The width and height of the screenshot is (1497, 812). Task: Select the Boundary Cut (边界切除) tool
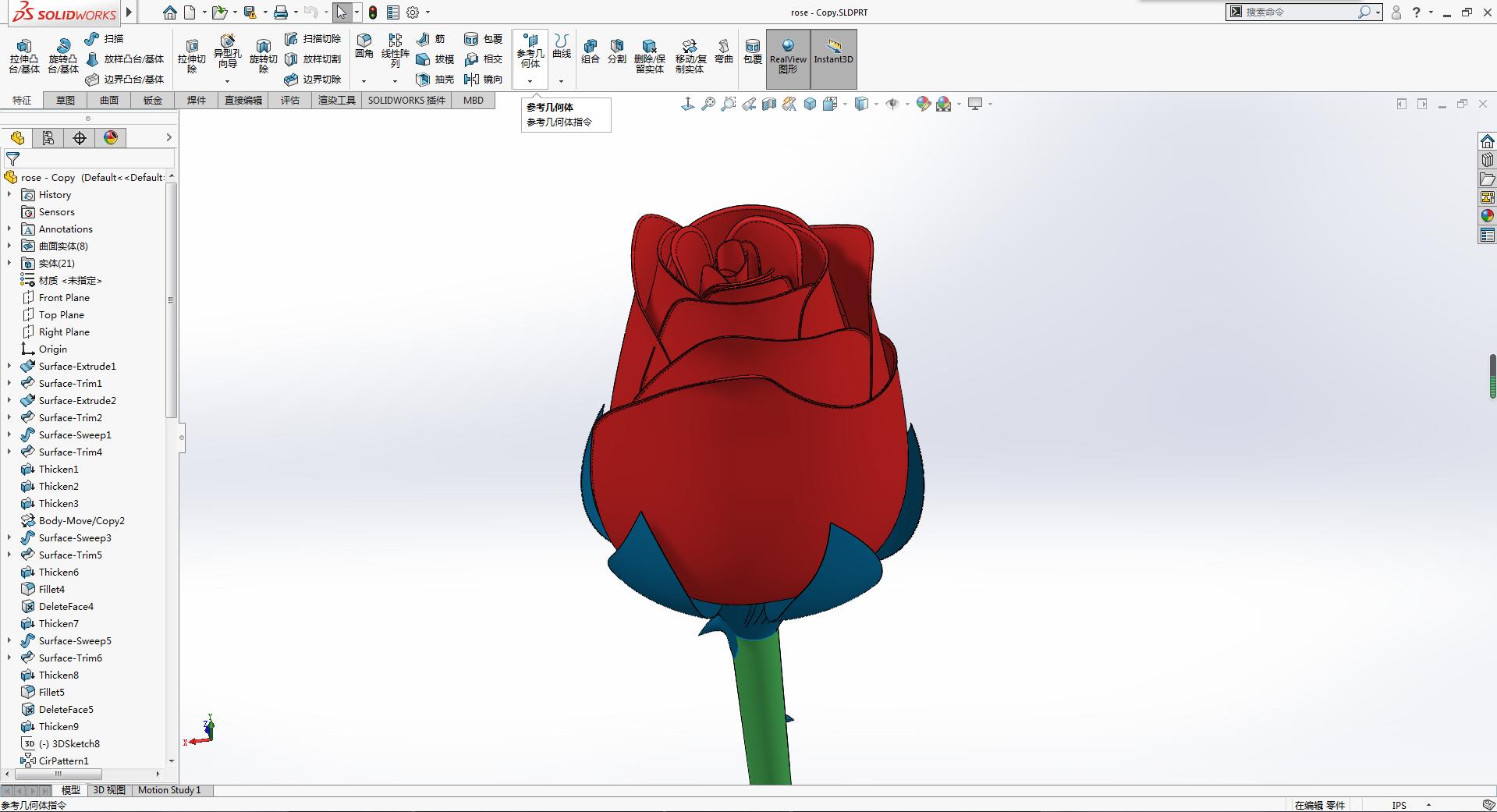tap(312, 80)
